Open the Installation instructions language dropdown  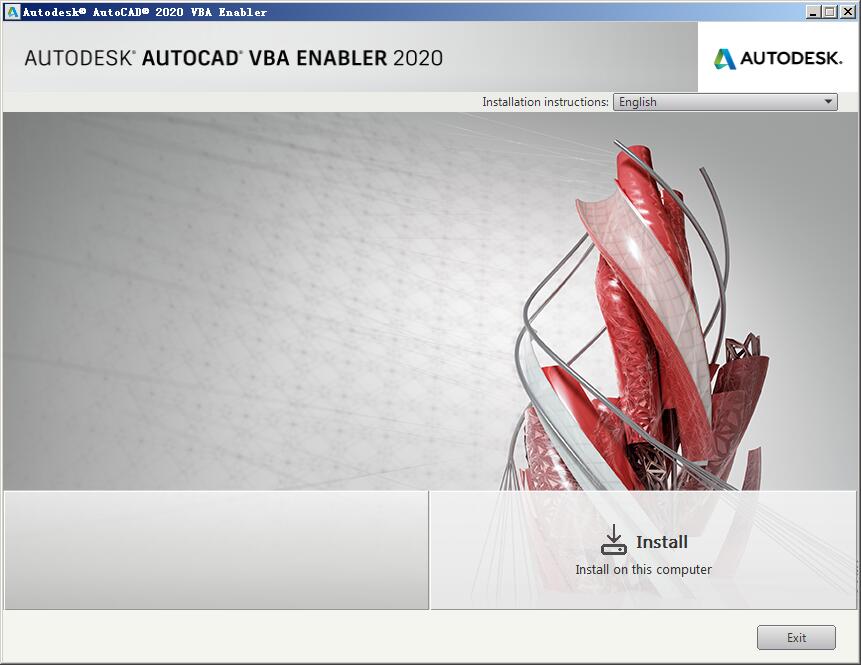(723, 101)
